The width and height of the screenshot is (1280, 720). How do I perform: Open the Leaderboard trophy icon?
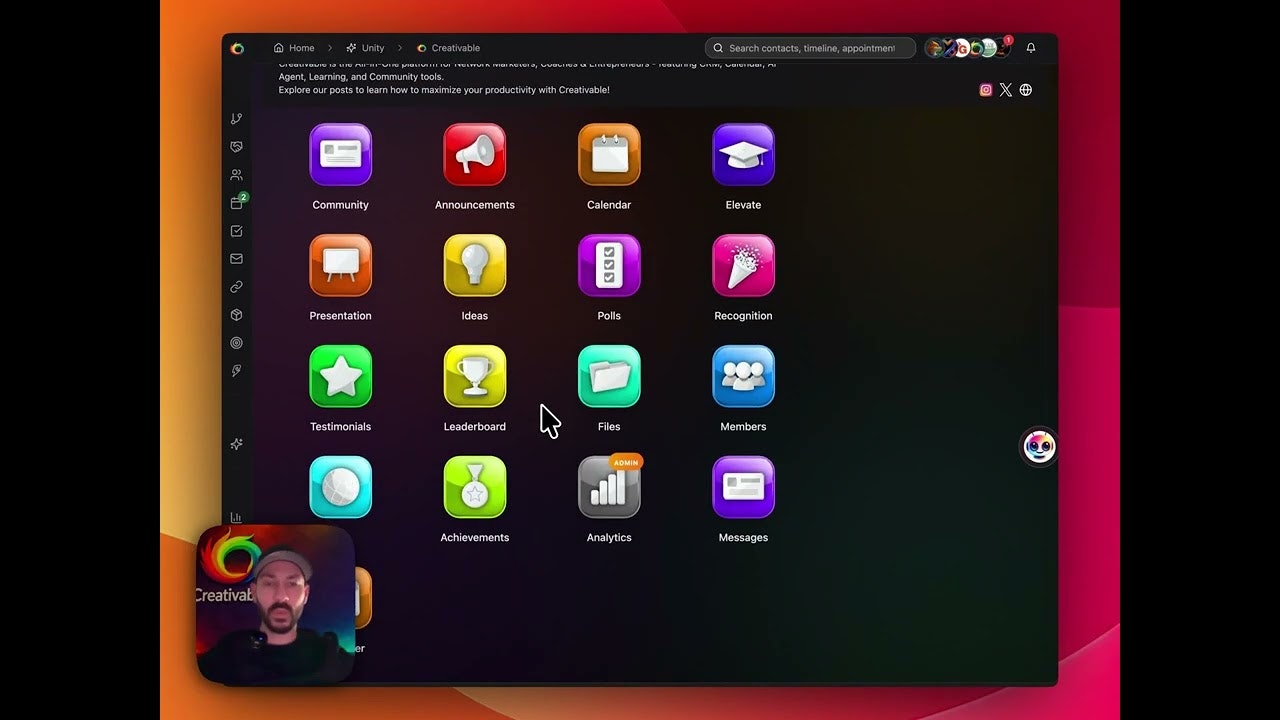474,376
